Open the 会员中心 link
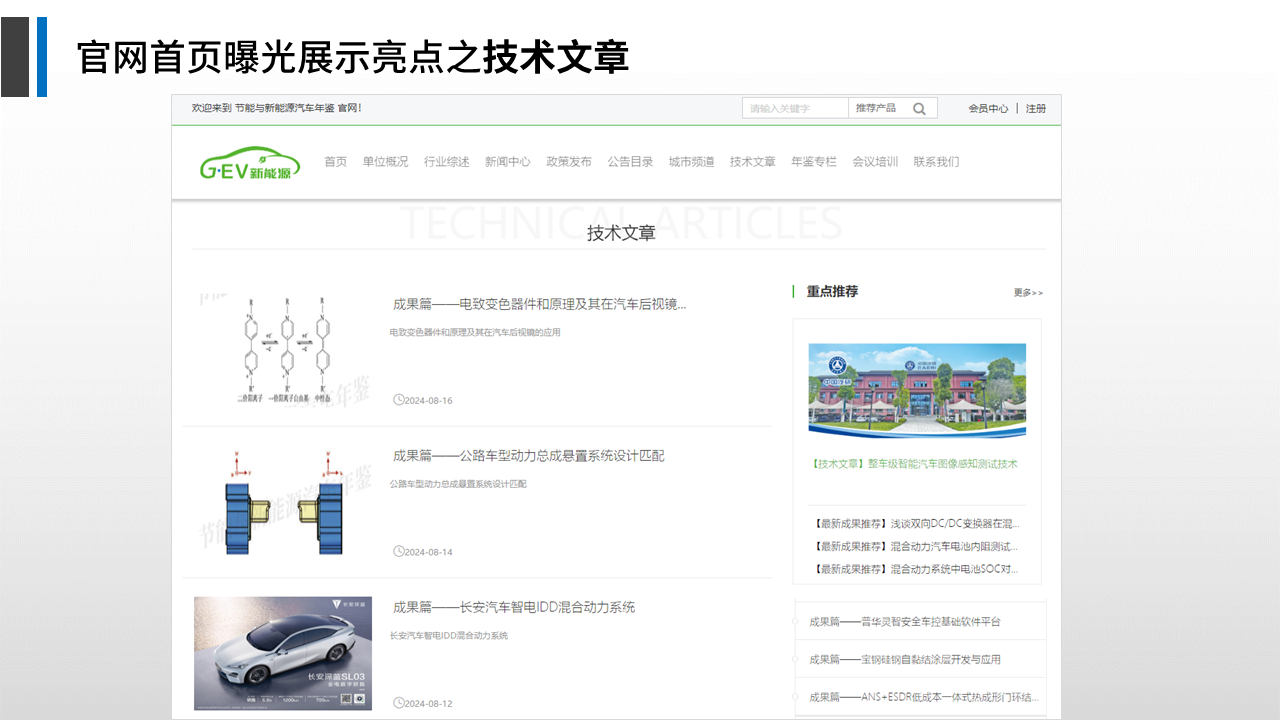1280x720 pixels. coord(987,108)
